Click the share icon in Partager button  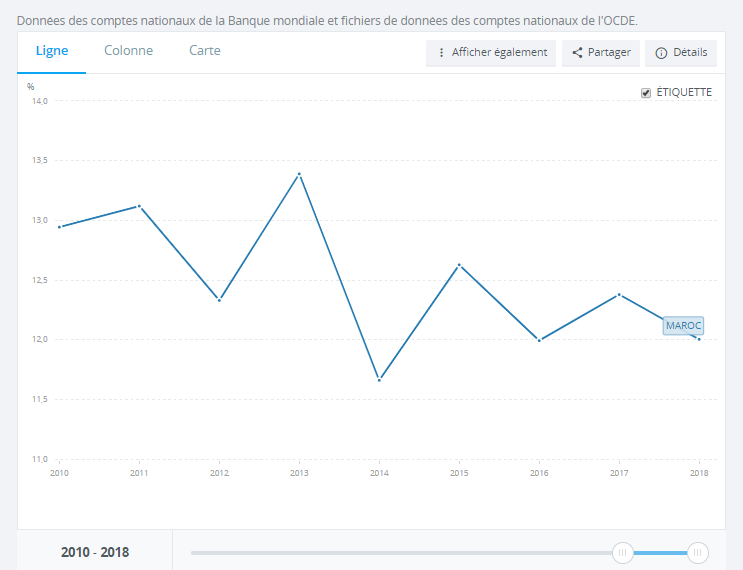[x=577, y=53]
